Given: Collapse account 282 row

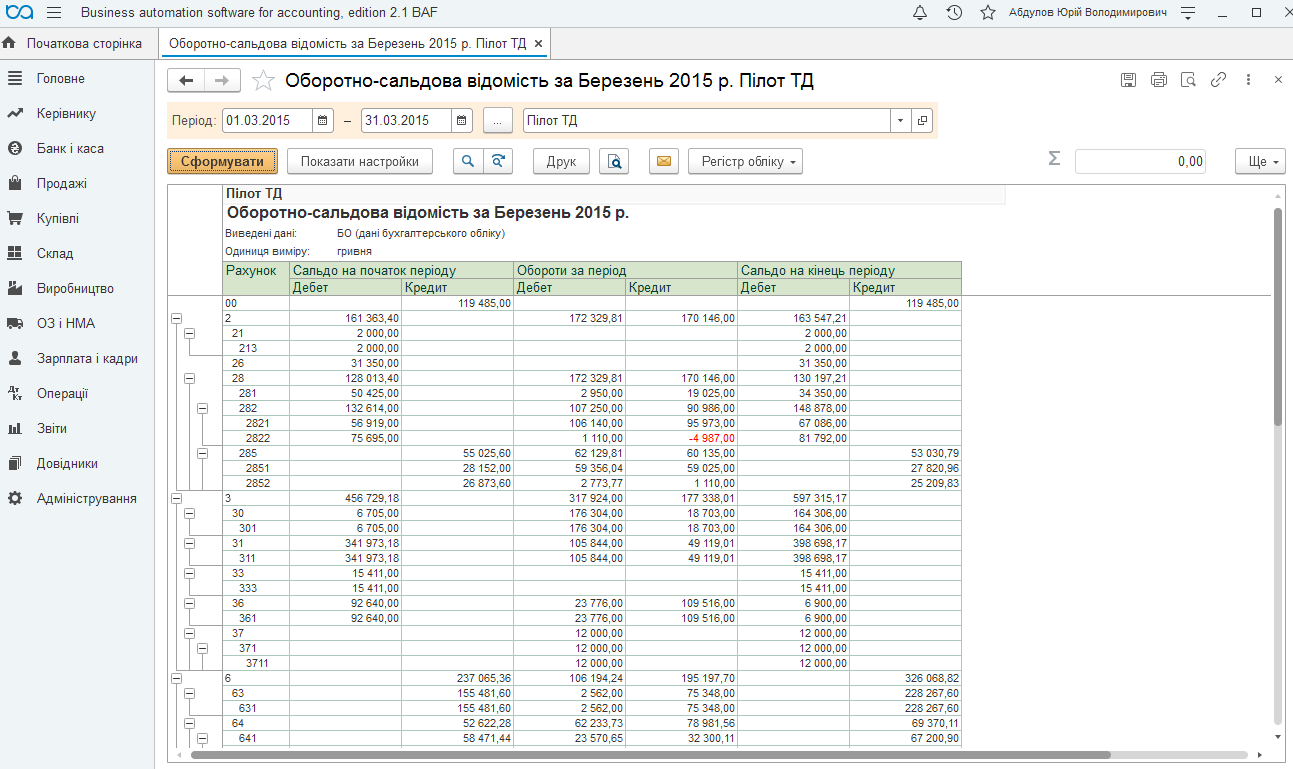Looking at the screenshot, I should [x=201, y=408].
